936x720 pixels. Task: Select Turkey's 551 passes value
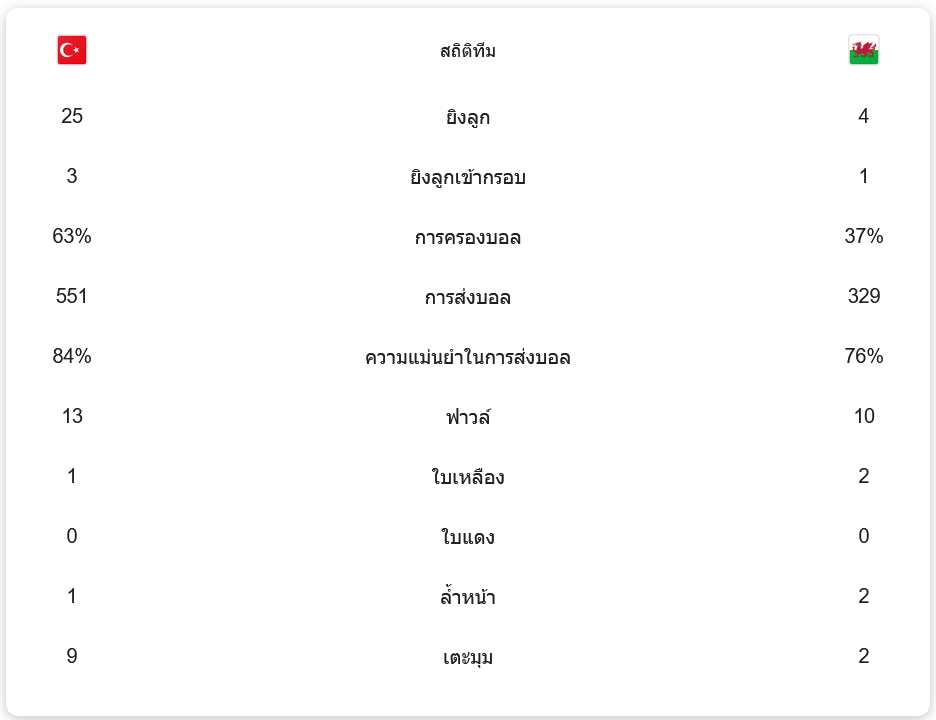tap(72, 296)
